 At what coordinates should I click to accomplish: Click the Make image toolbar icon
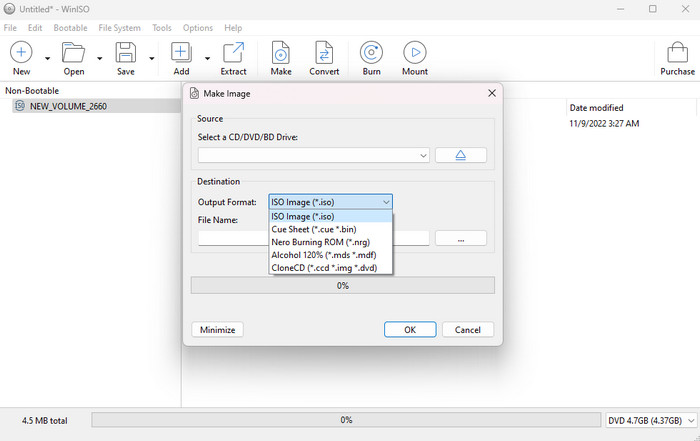tap(281, 52)
